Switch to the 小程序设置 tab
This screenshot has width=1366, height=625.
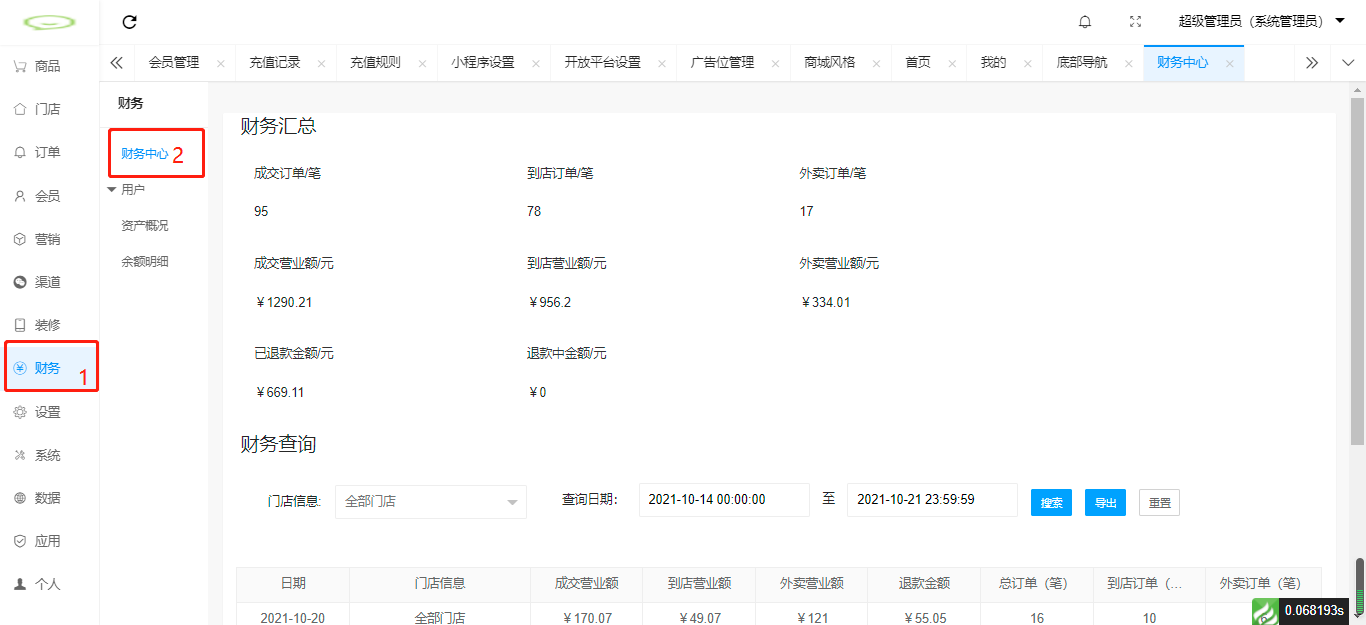pyautogui.click(x=483, y=62)
